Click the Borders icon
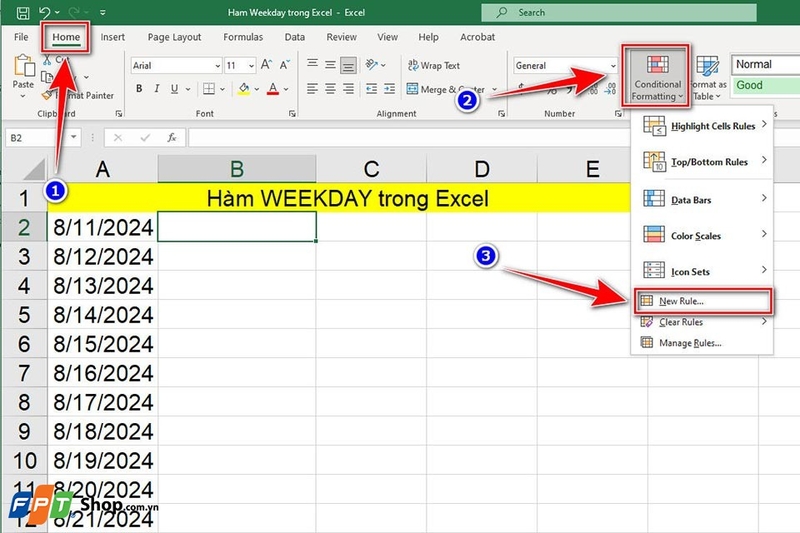This screenshot has height=533, width=800. (x=209, y=89)
